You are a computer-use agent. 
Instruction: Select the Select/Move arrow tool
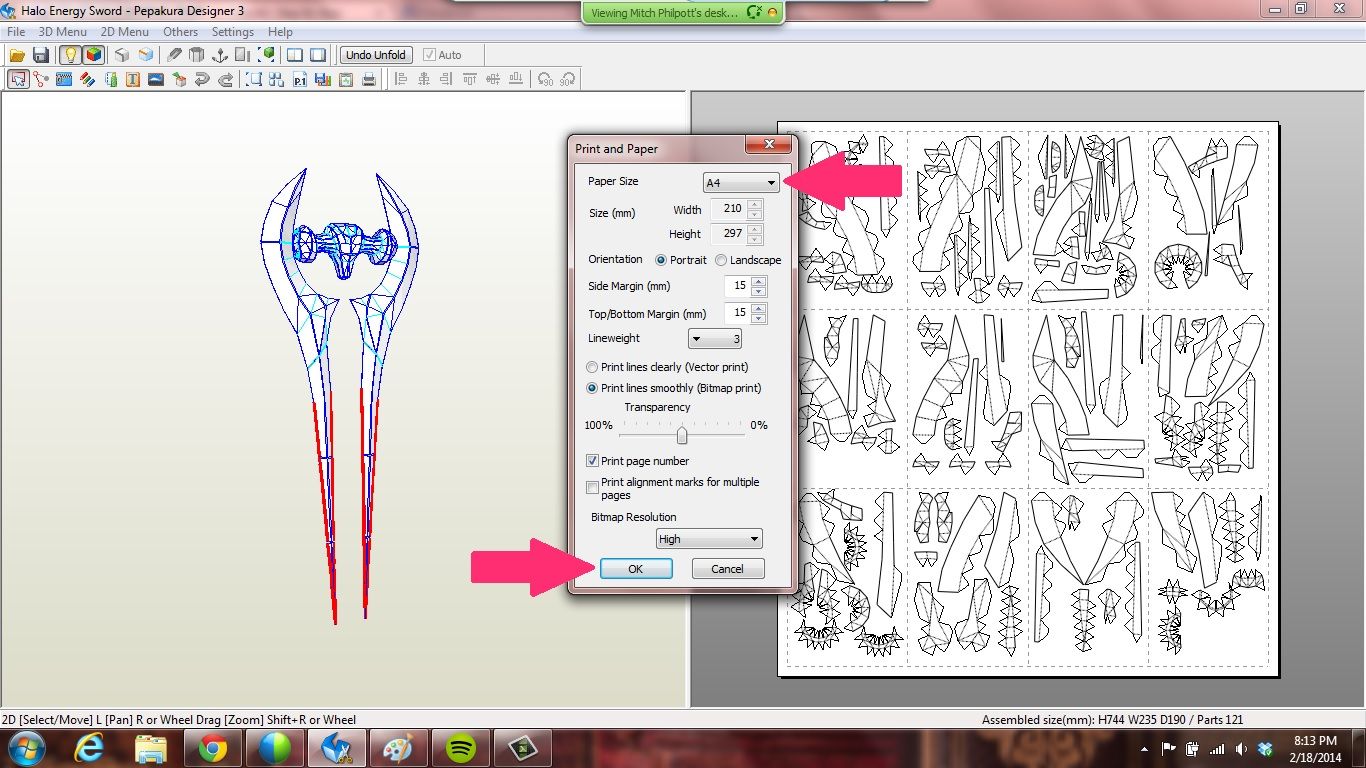coord(17,78)
